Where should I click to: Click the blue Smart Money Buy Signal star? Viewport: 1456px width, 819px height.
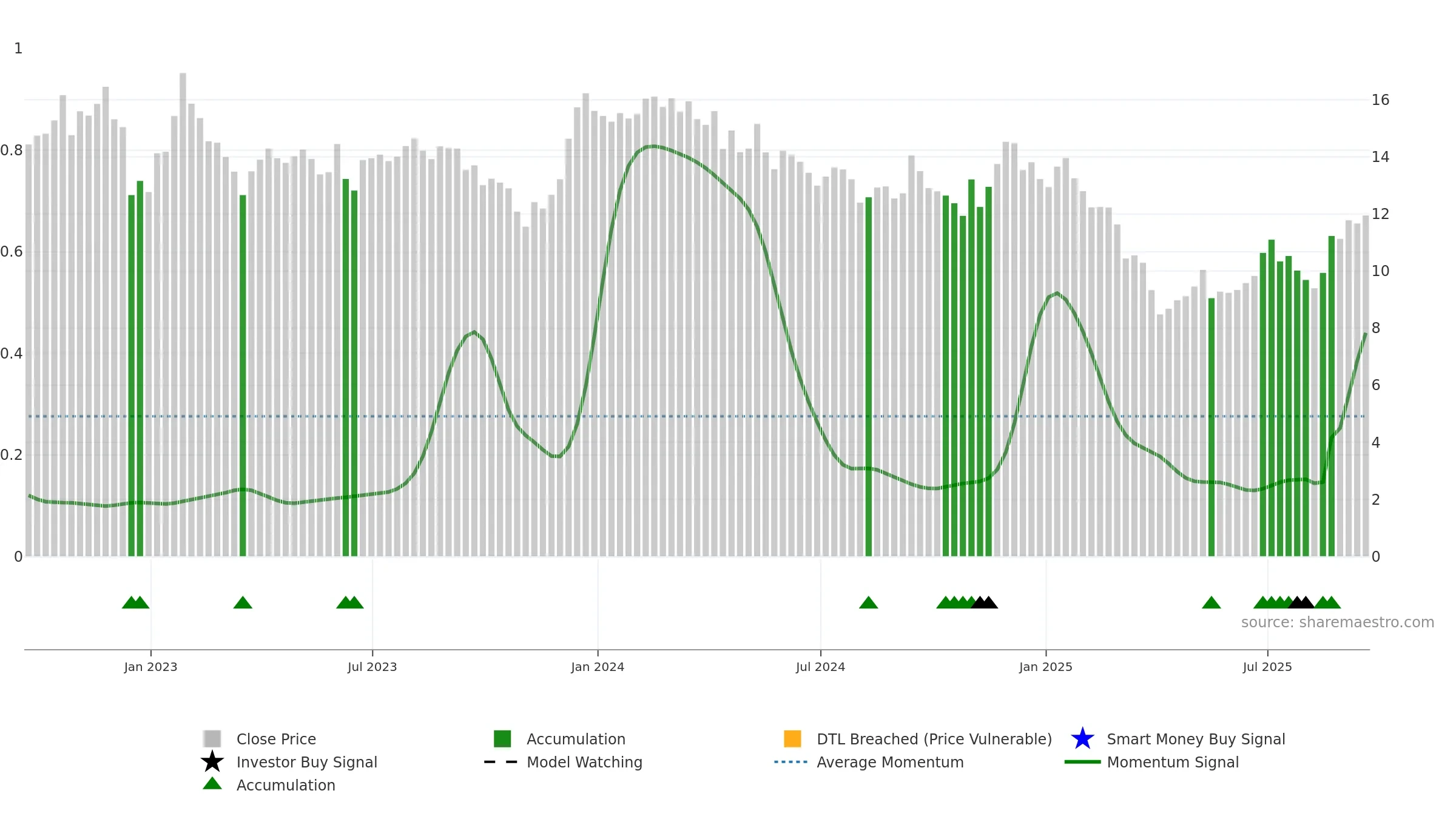click(x=1082, y=739)
